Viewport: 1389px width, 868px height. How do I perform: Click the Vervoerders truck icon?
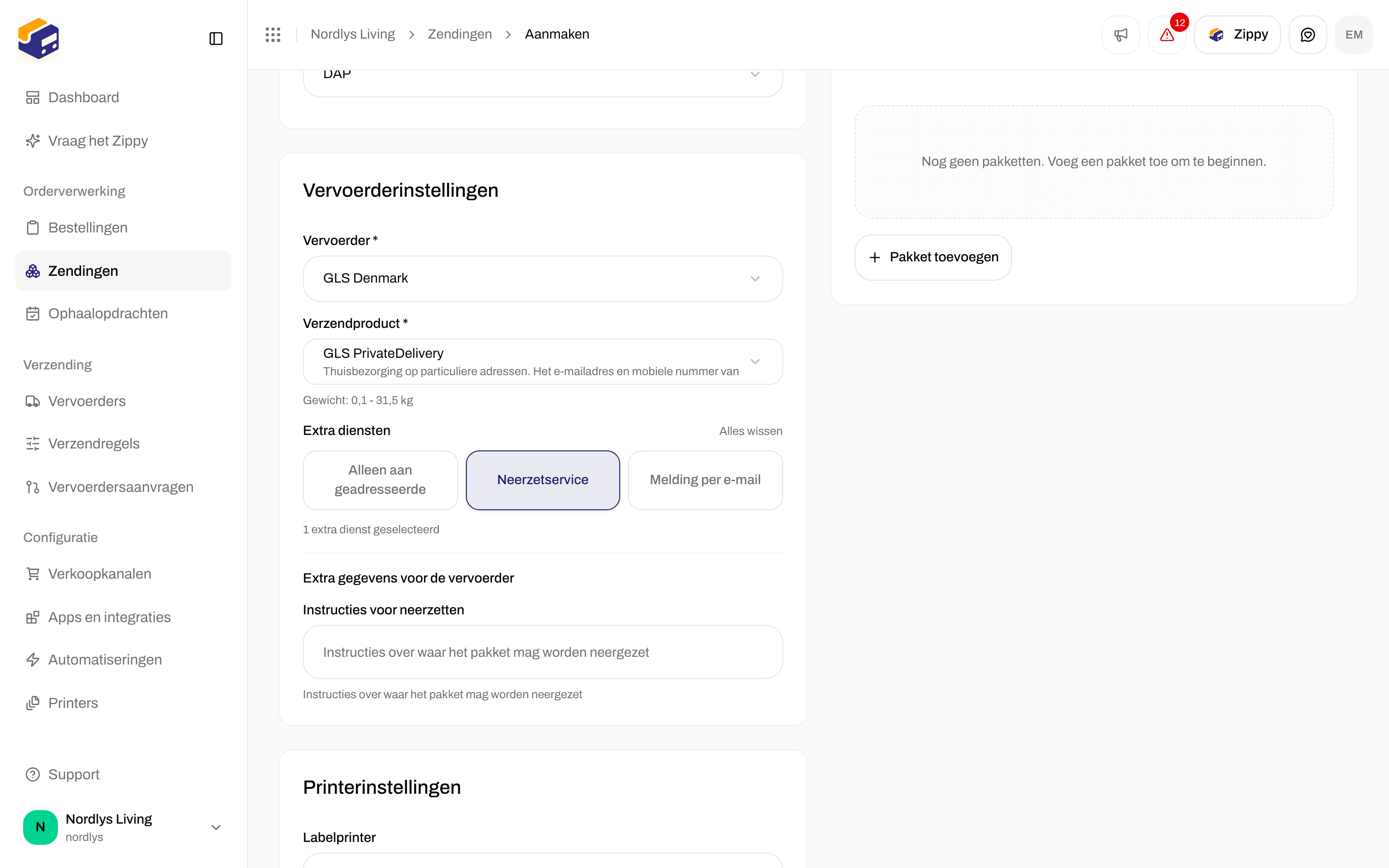[x=33, y=401]
